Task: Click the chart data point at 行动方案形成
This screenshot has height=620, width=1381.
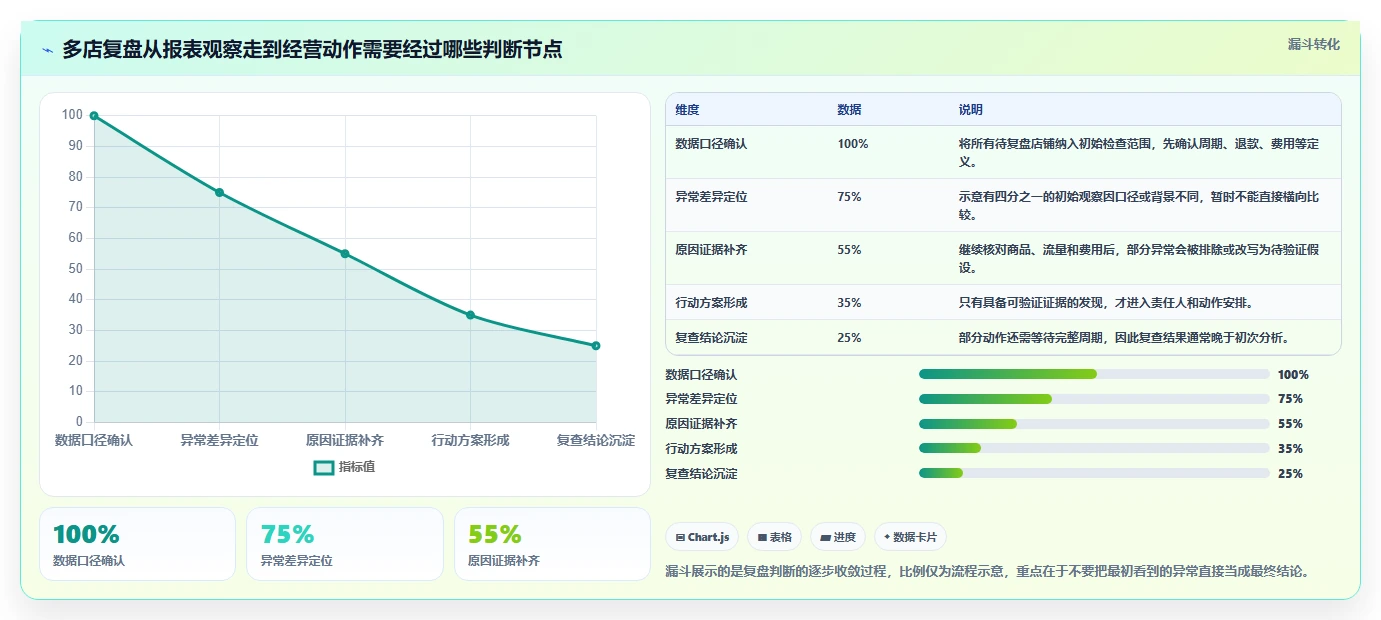Action: click(470, 315)
